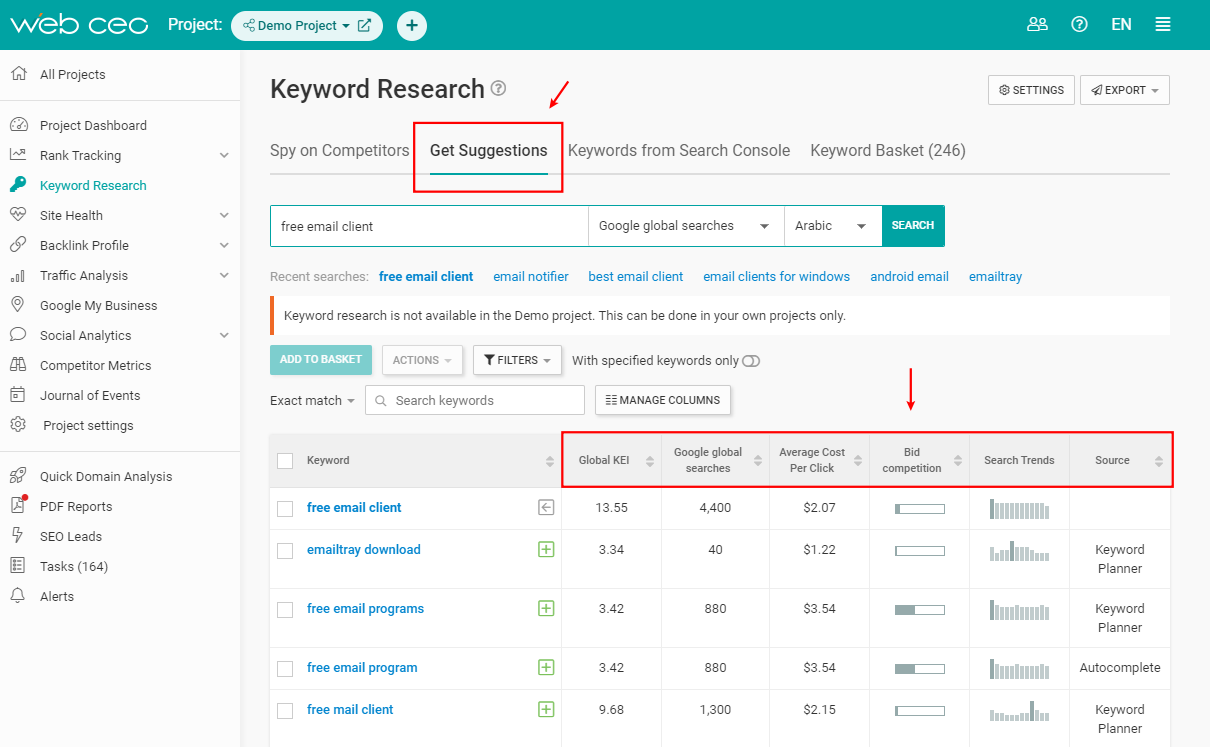Open the Actions dropdown
This screenshot has width=1210, height=747.
tap(422, 360)
